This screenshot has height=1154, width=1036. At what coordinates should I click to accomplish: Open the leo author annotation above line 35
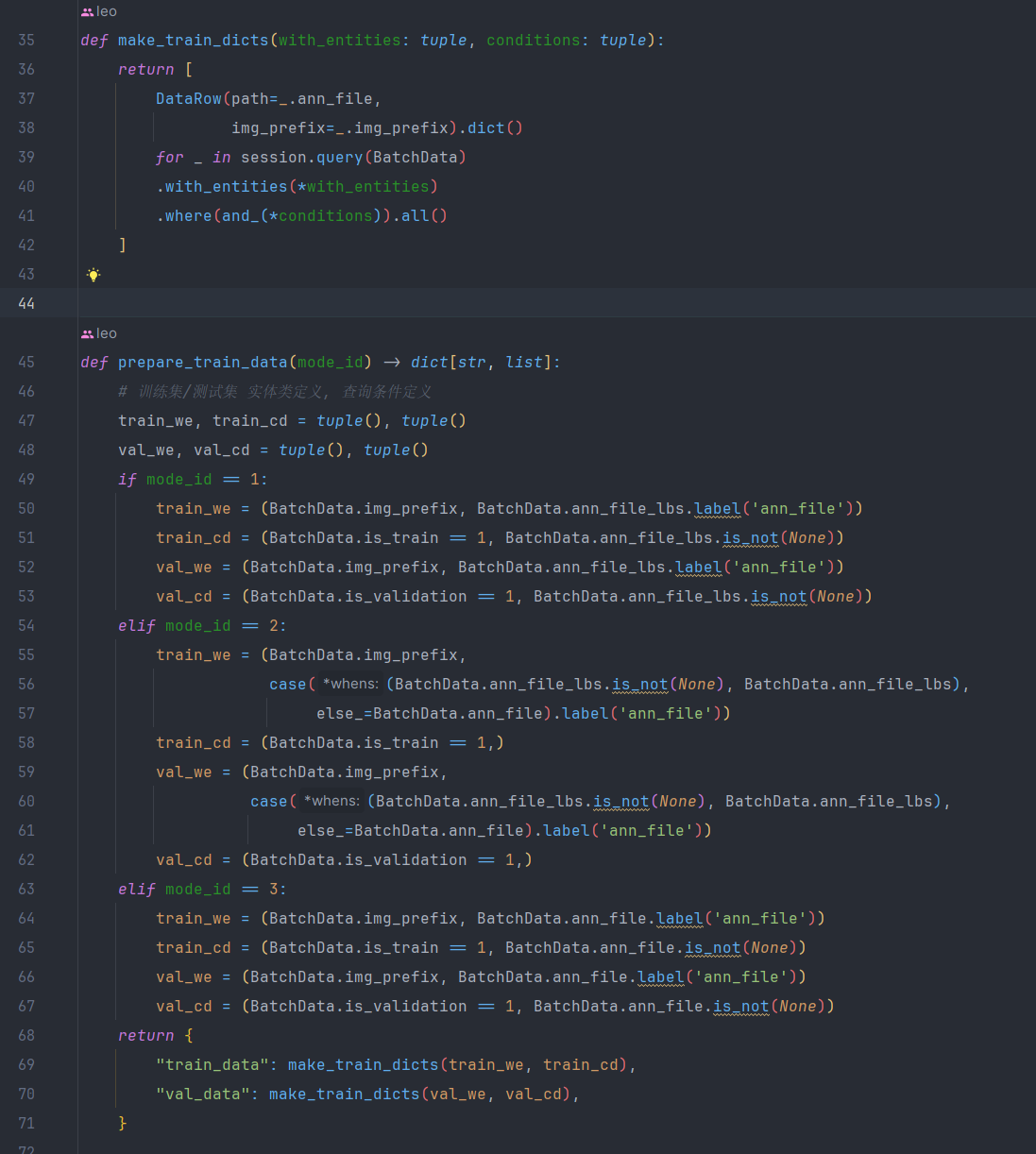pyautogui.click(x=107, y=11)
